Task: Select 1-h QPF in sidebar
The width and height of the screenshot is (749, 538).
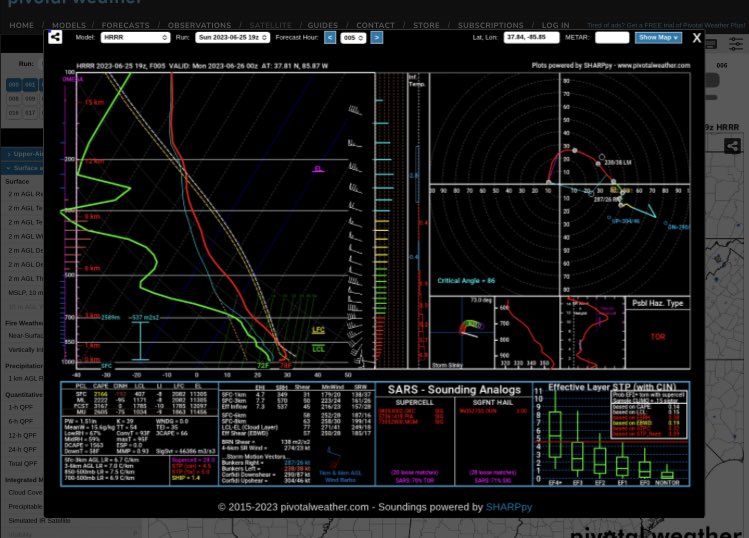Action: (x=21, y=408)
